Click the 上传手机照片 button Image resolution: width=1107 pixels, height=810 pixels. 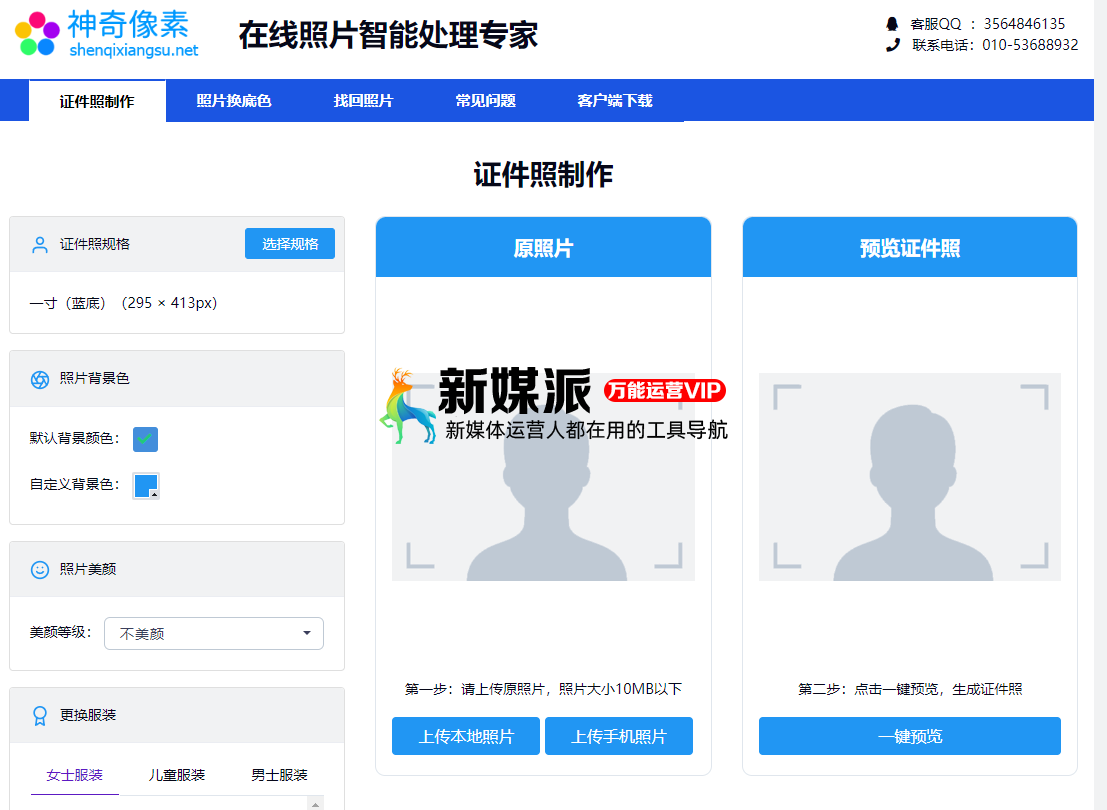click(618, 737)
